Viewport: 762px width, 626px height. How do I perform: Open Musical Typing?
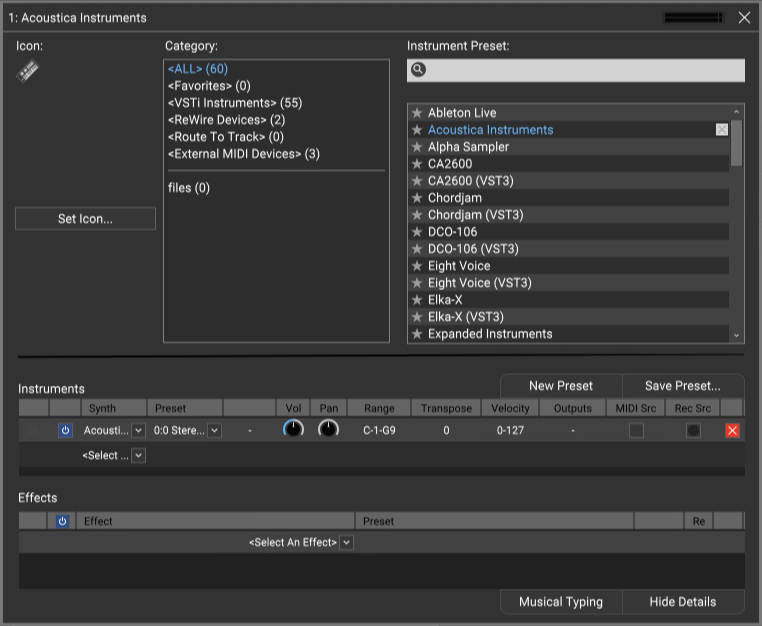[561, 602]
